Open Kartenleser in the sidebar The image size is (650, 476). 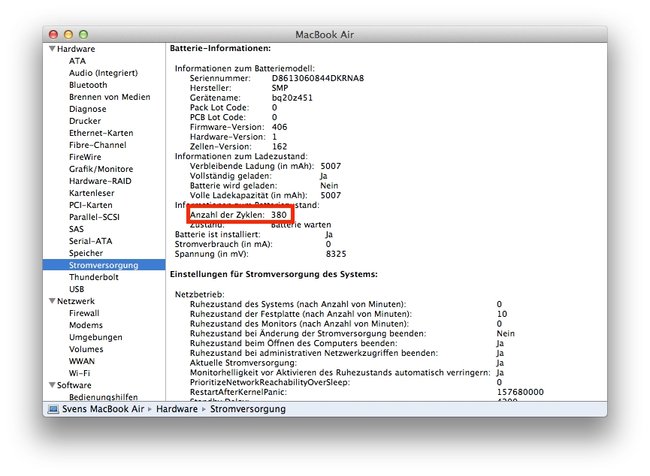[x=92, y=193]
